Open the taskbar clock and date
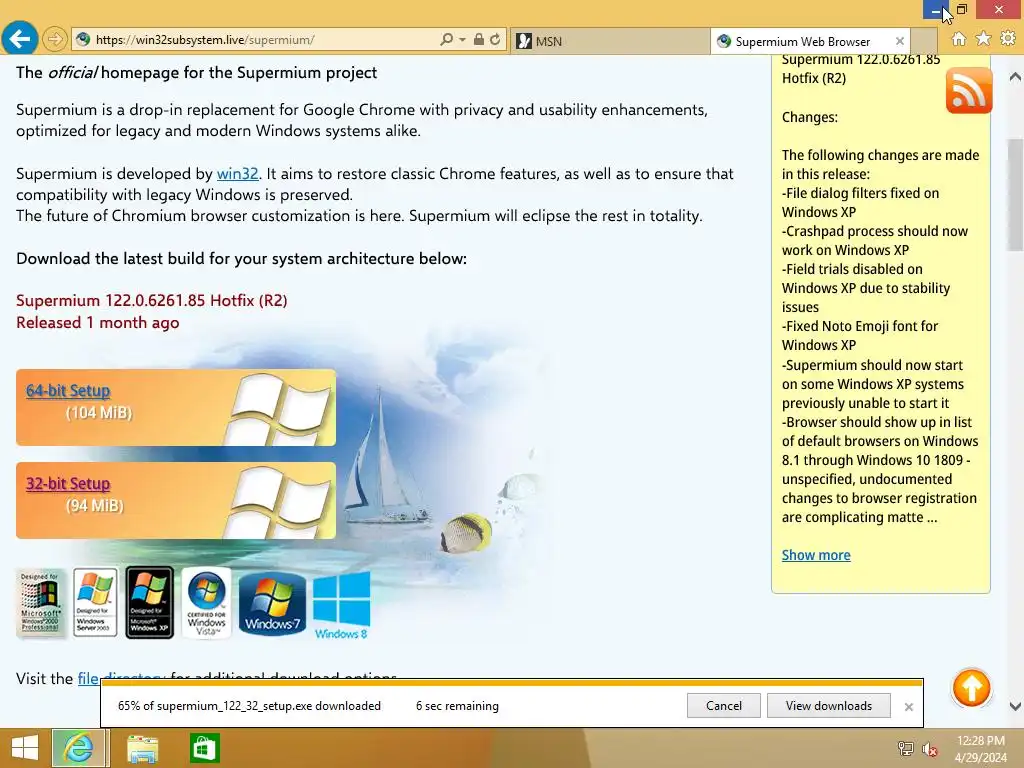 [x=980, y=748]
